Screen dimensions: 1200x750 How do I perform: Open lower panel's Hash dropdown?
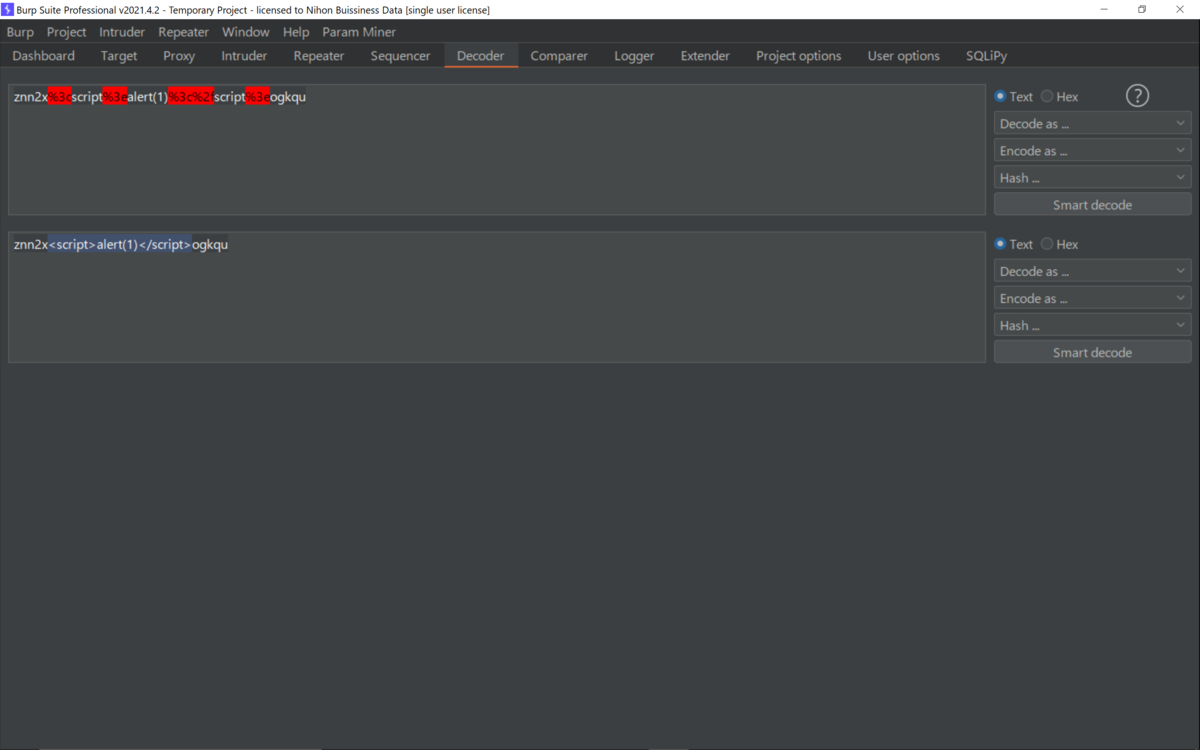(x=1092, y=325)
